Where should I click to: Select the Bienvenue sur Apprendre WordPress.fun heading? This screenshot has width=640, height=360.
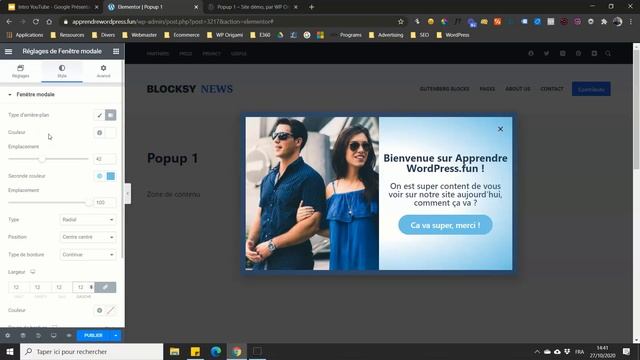click(445, 163)
